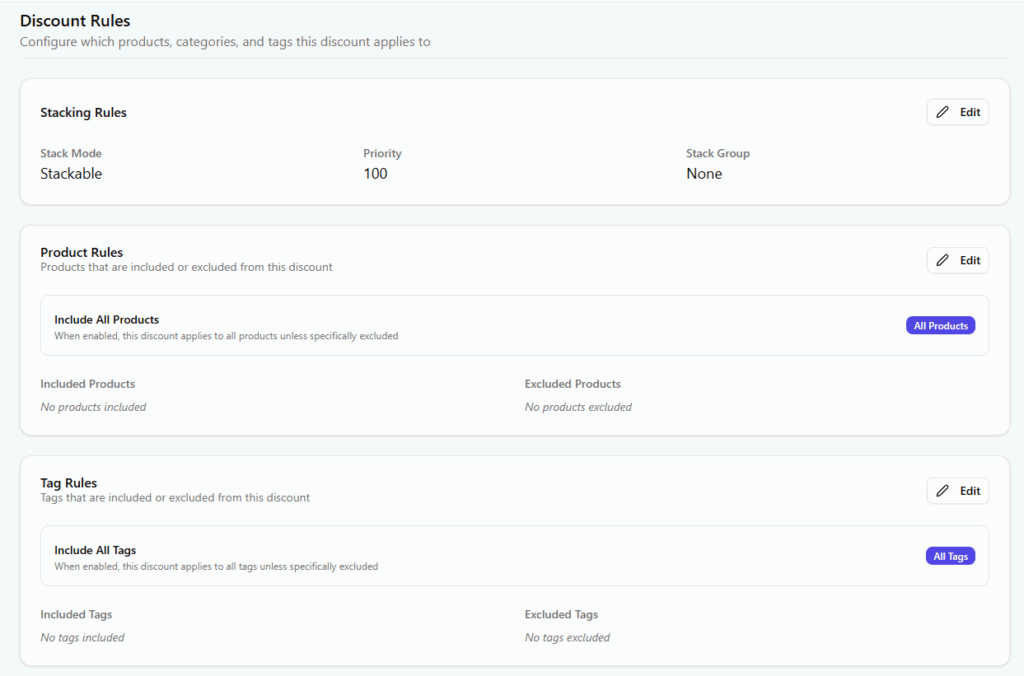The width and height of the screenshot is (1024, 676).
Task: Toggle the All Products badge
Action: click(x=940, y=326)
